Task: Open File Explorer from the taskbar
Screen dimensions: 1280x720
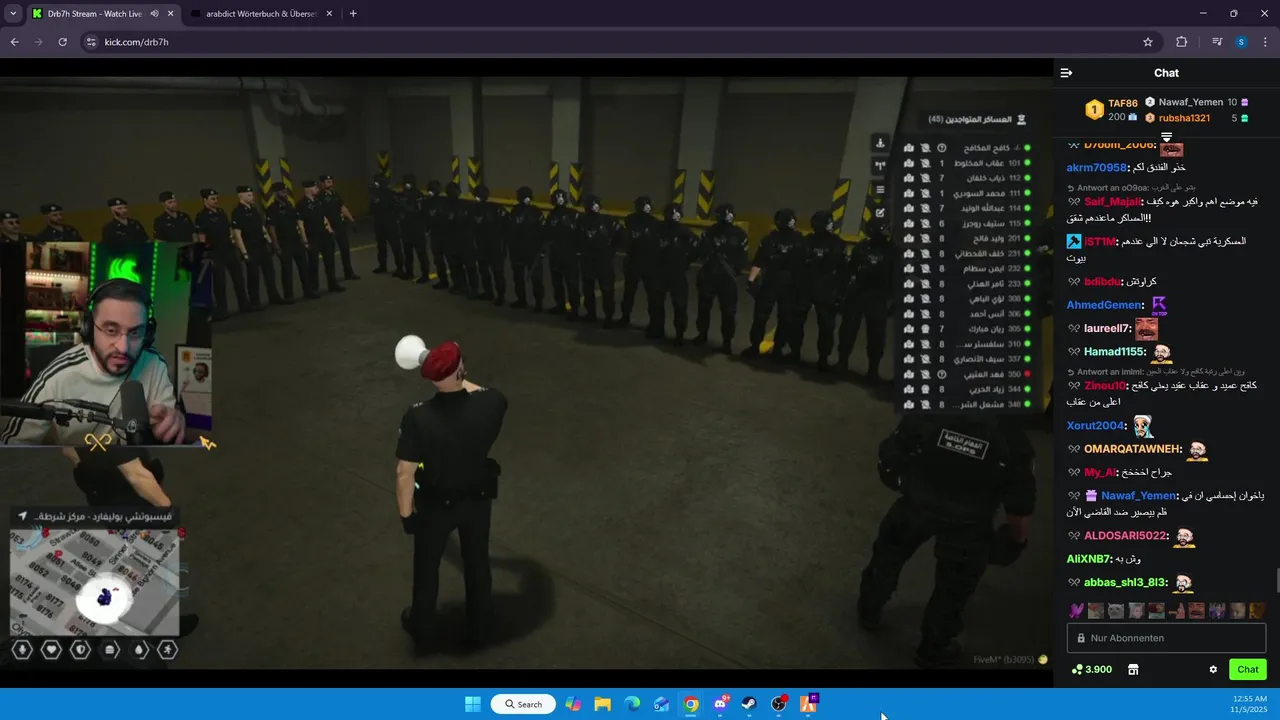Action: click(602, 704)
